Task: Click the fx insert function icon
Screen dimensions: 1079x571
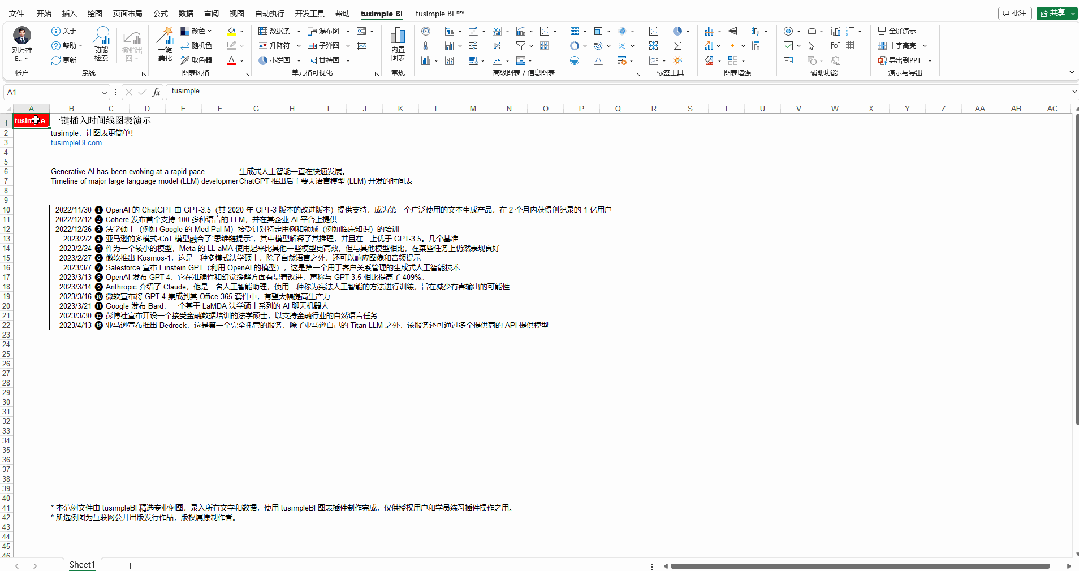Action: point(156,92)
